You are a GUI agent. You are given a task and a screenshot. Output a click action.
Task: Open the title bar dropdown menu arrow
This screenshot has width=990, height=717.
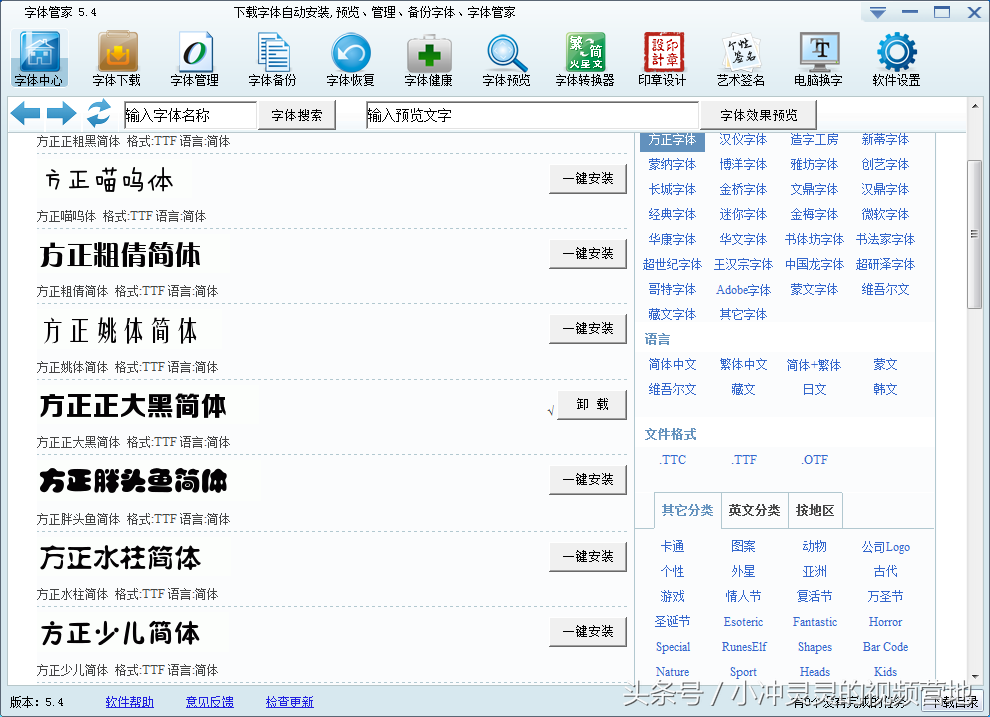pos(878,13)
